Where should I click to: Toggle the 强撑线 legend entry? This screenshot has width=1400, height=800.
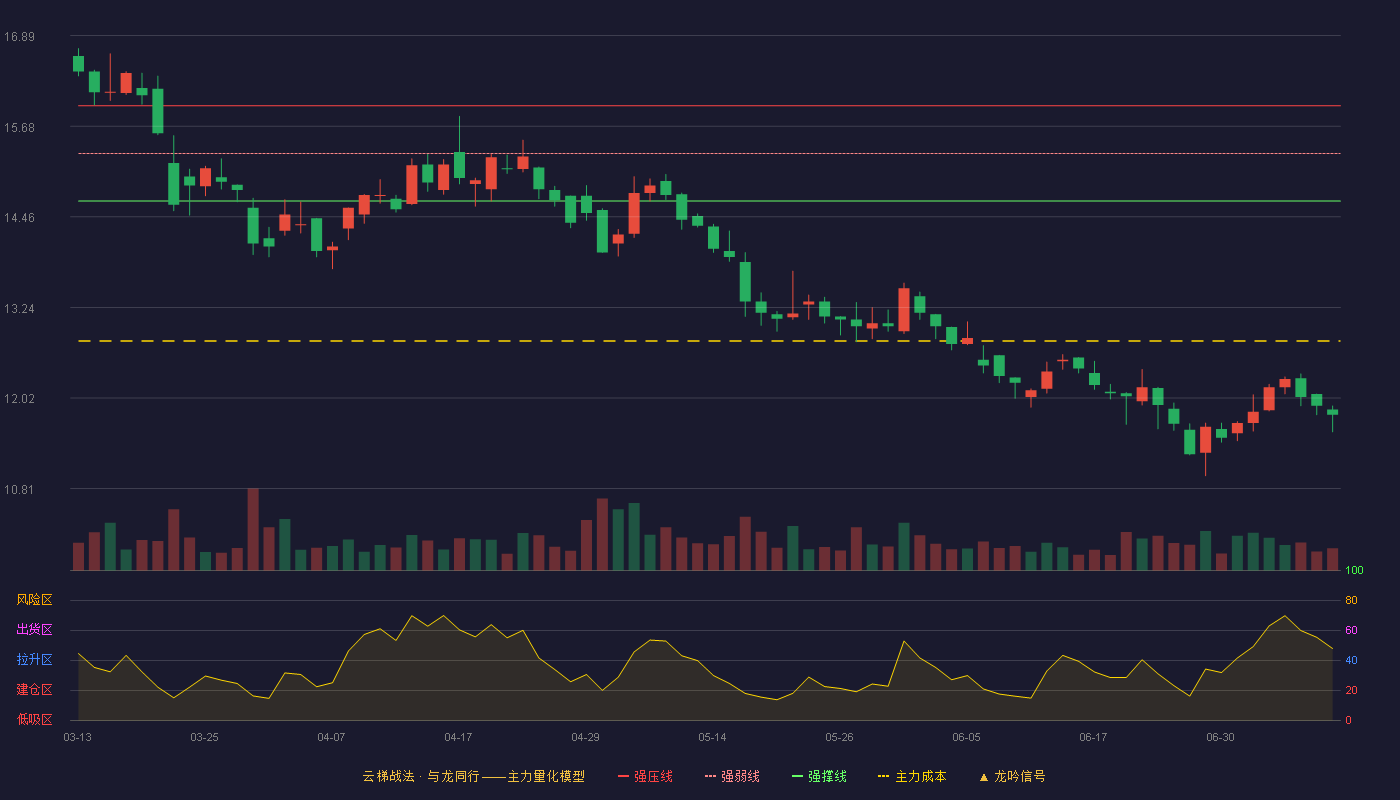point(819,776)
